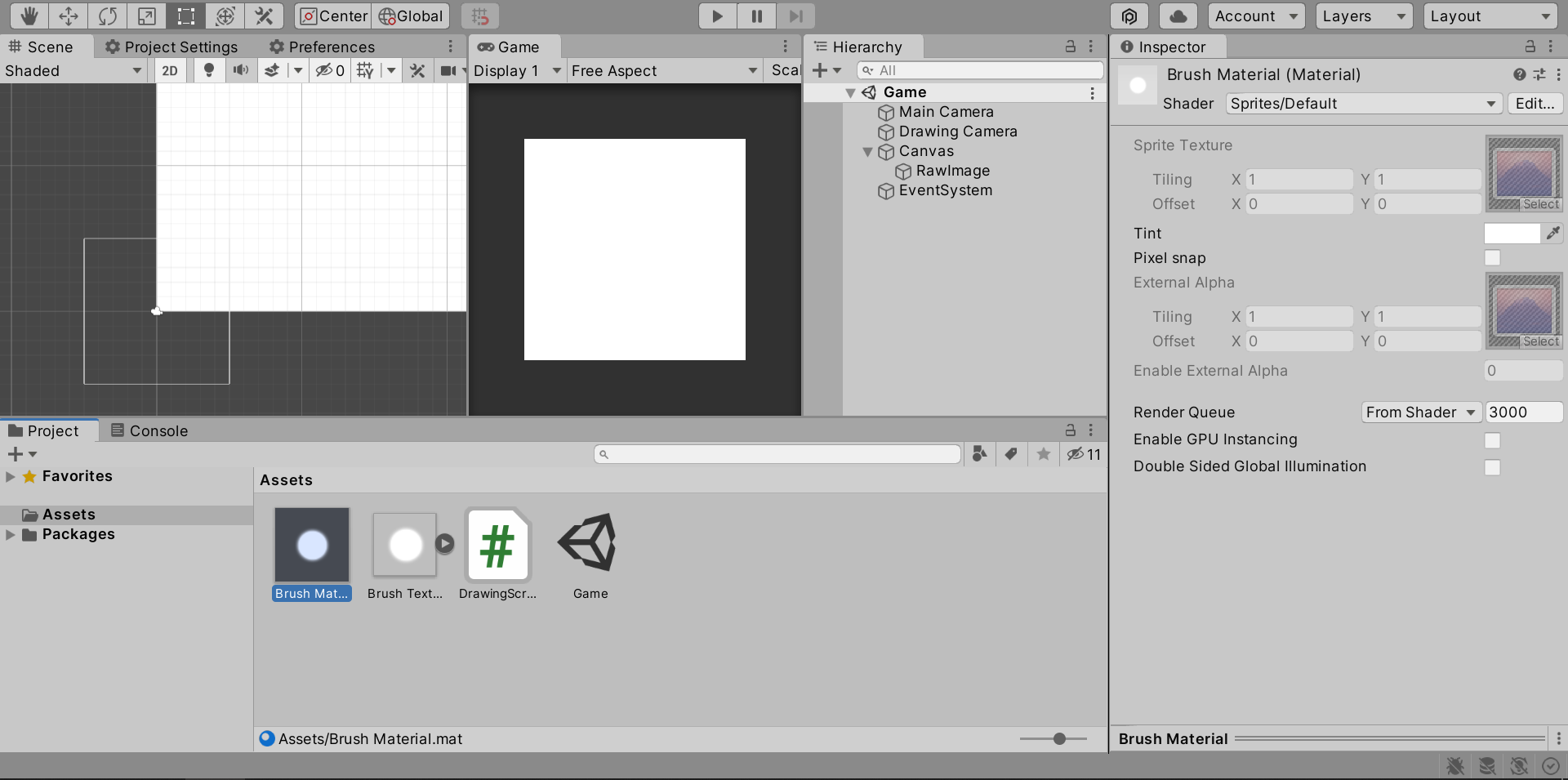Screen dimensions: 1568x780
Task: Toggle Pixel snap checkbox
Action: click(1492, 258)
